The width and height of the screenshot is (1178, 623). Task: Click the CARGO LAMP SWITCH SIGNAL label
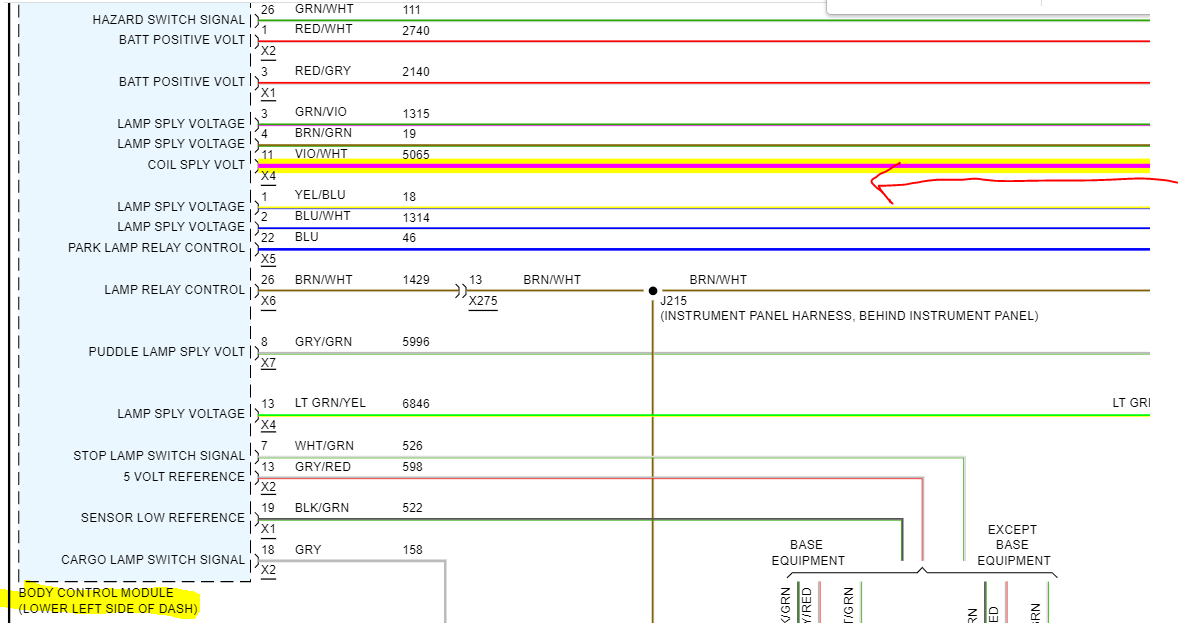click(153, 559)
